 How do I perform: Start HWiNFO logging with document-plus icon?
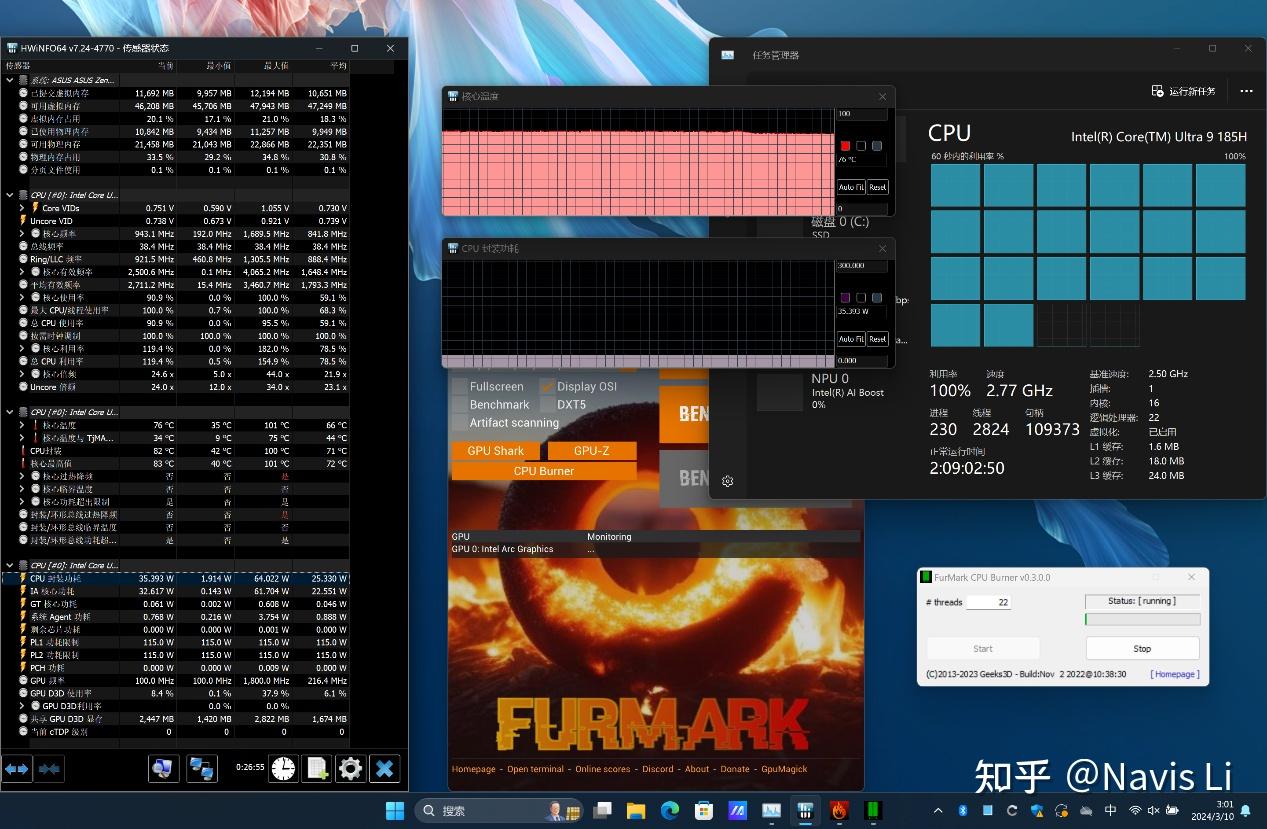click(317, 768)
